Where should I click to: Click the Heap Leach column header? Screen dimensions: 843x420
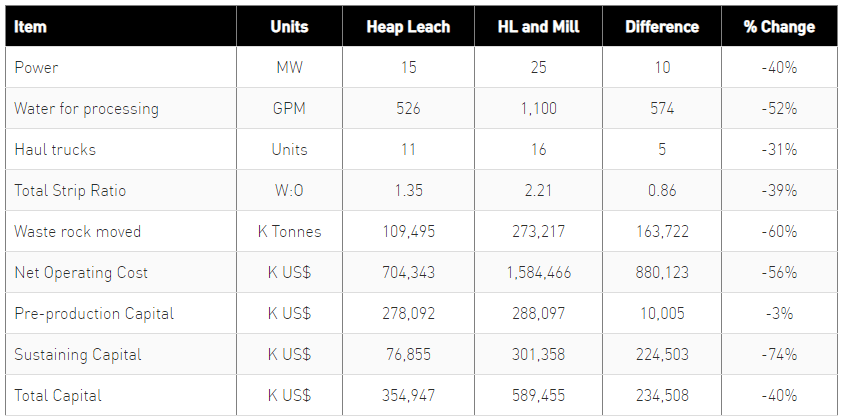407,27
